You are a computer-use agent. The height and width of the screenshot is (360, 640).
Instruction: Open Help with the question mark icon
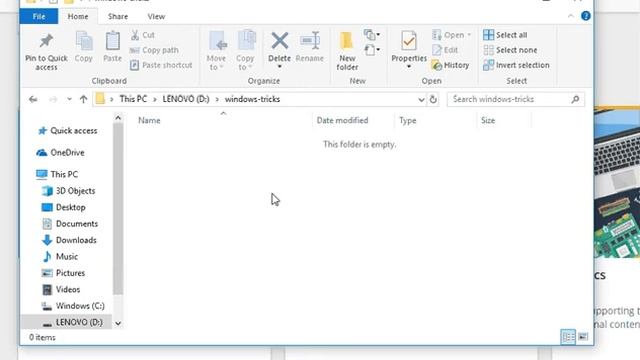(585, 16)
